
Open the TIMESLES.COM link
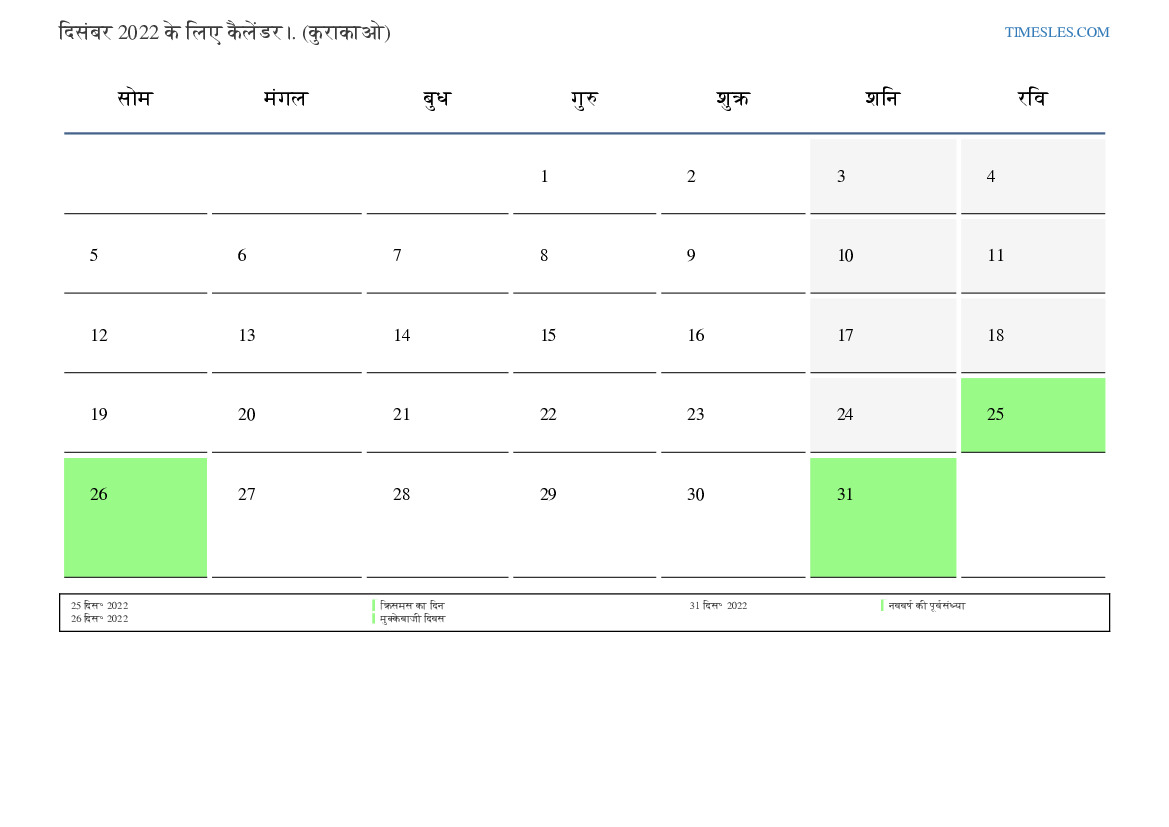[1056, 32]
